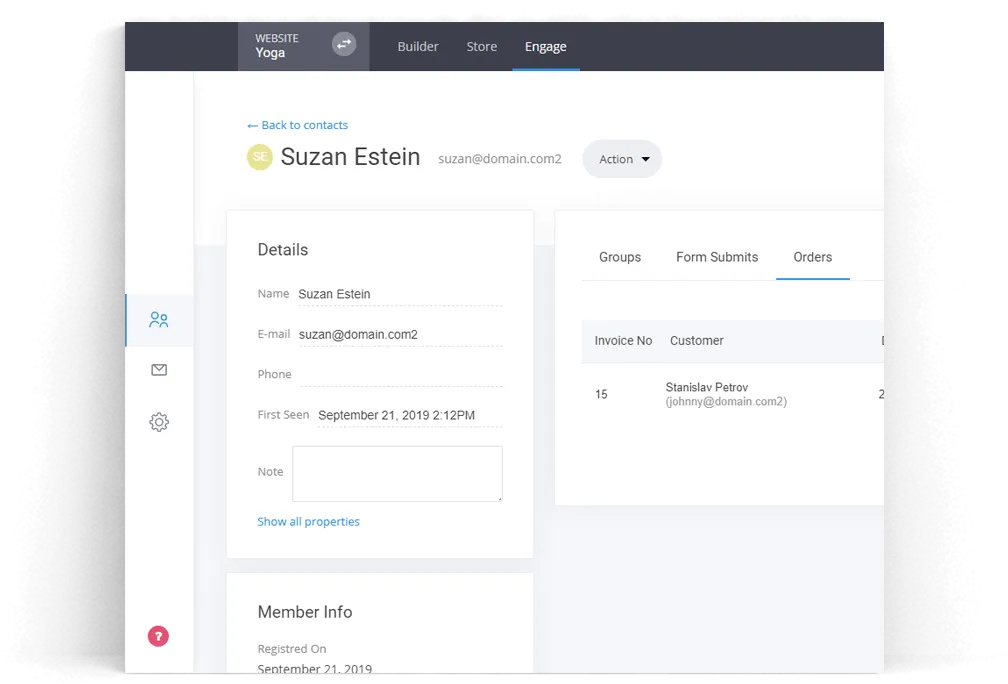Open the Contacts sidebar icon
The width and height of the screenshot is (1008, 684).
point(159,320)
